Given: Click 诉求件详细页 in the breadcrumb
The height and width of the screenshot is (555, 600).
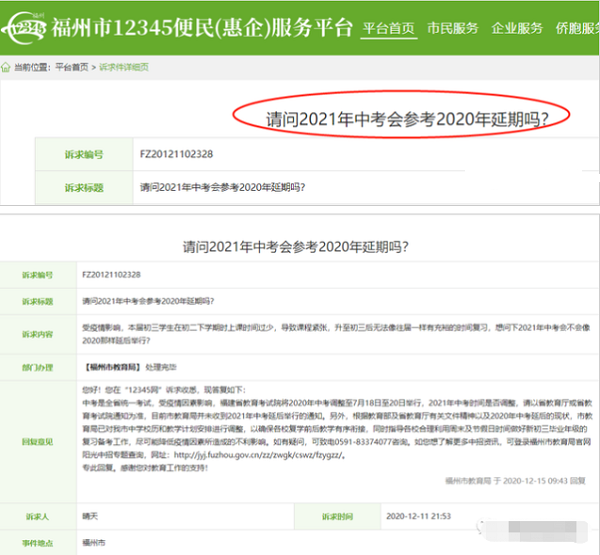Looking at the screenshot, I should [x=123, y=69].
